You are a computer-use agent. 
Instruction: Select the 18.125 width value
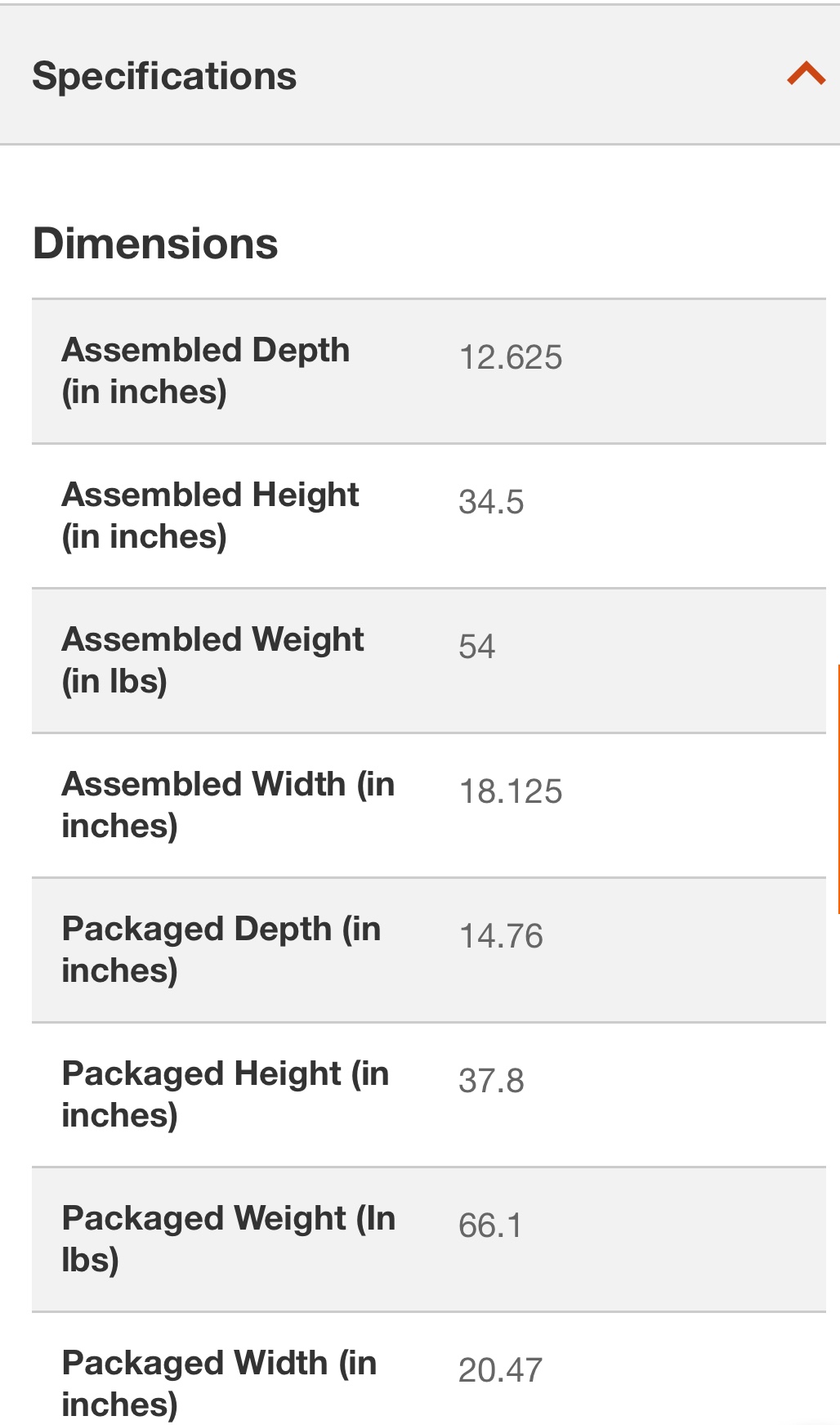[511, 791]
